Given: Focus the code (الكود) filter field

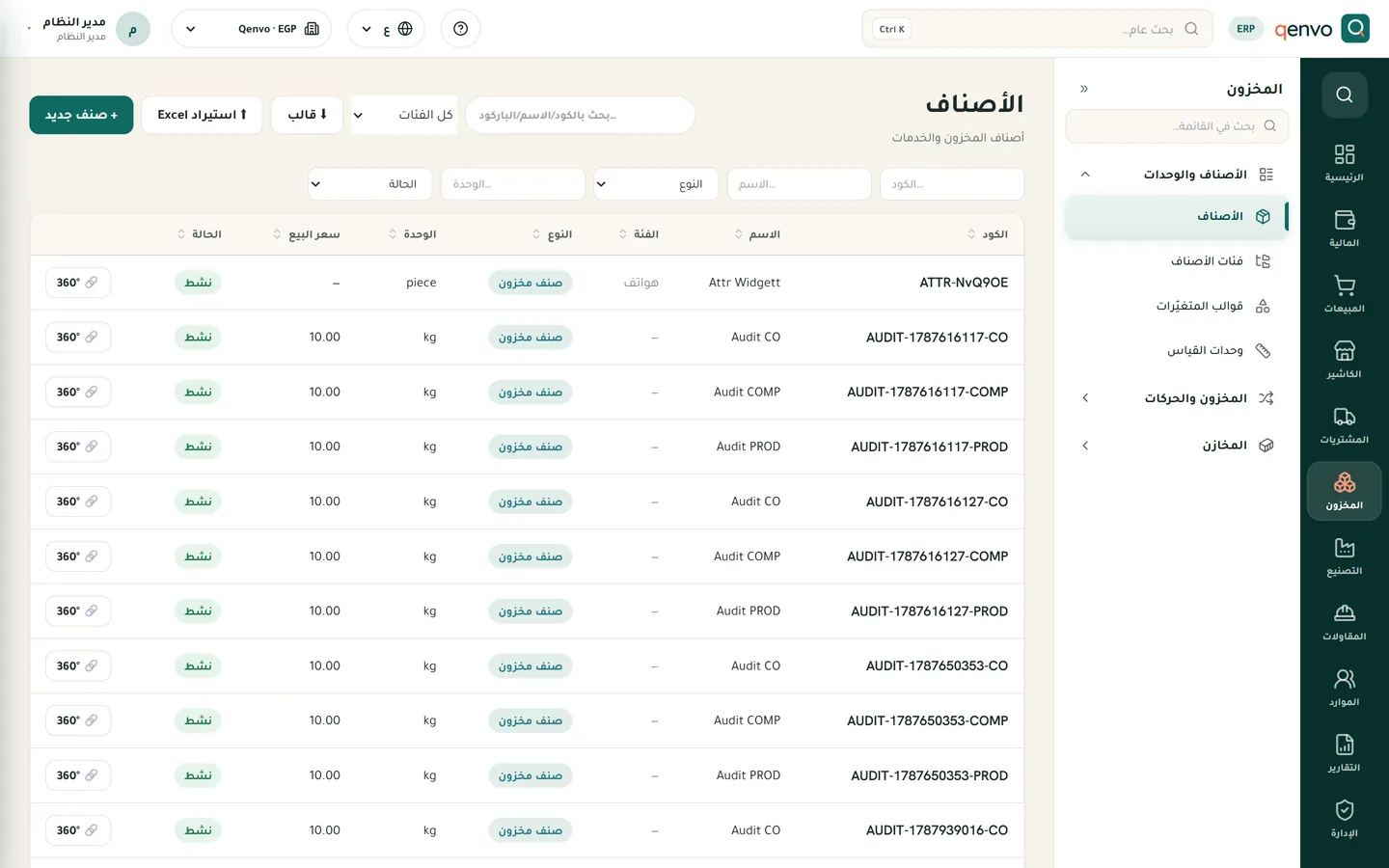Looking at the screenshot, I should (x=952, y=184).
